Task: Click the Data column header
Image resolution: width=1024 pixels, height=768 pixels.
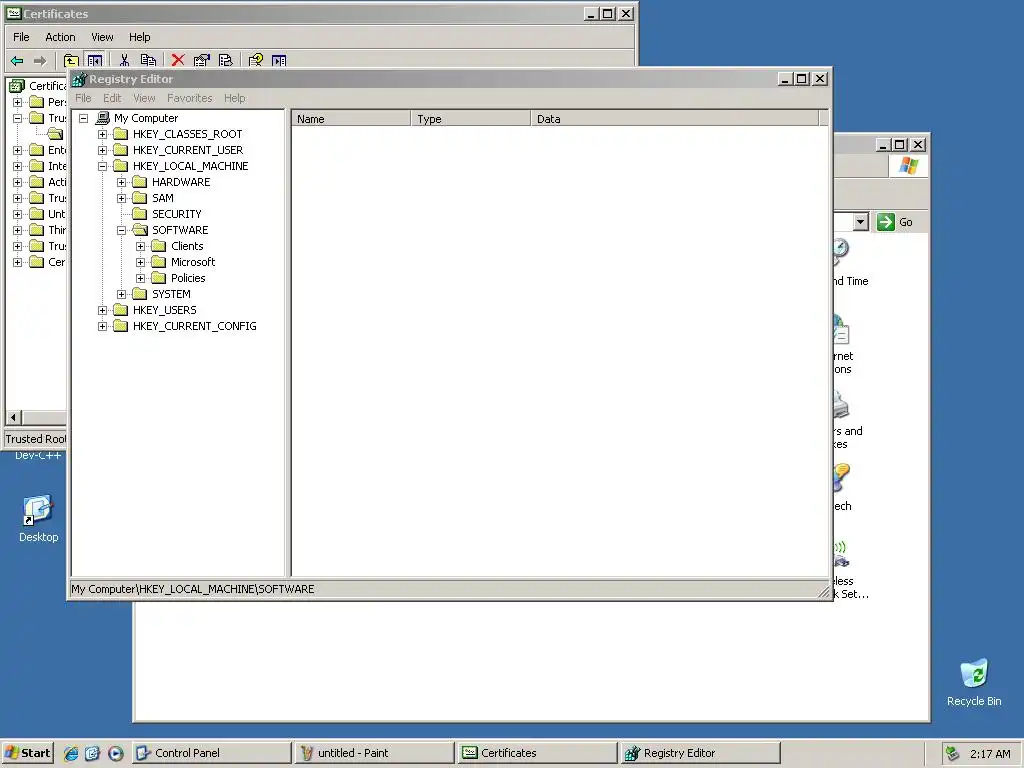Action: [x=675, y=119]
